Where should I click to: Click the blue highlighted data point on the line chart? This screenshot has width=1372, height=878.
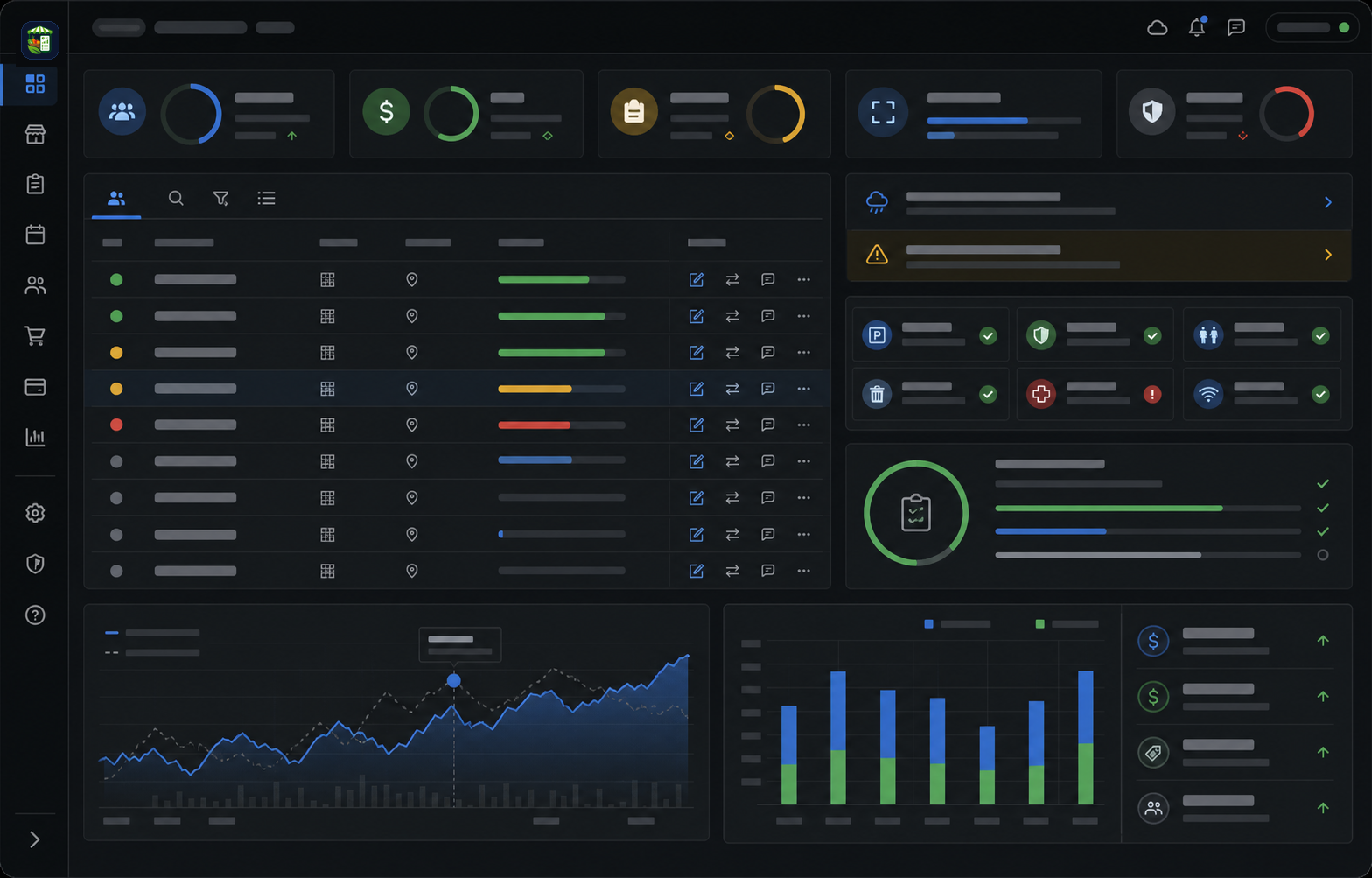point(453,680)
